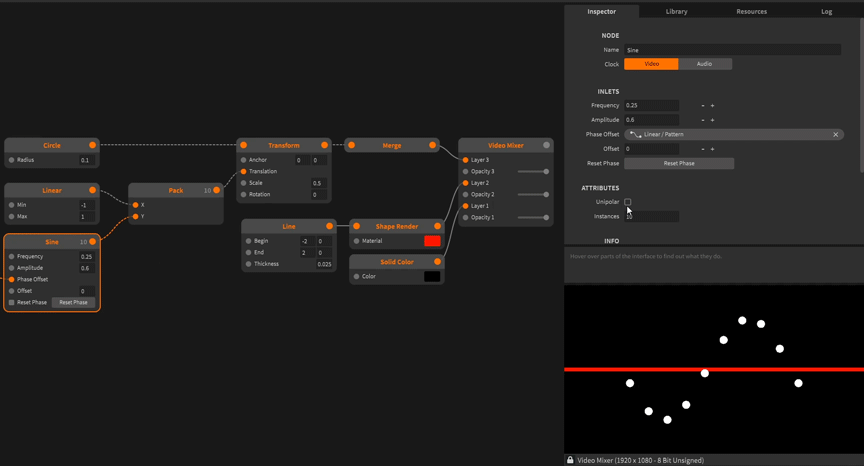
Task: Click the Pack node output port
Action: click(217, 191)
